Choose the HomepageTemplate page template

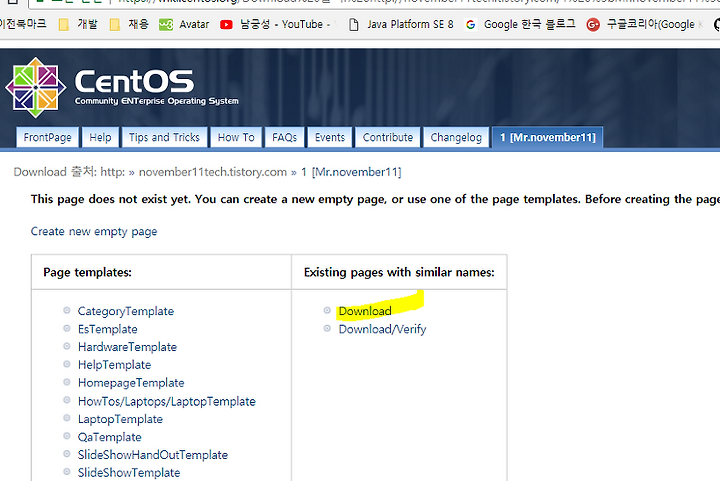[131, 383]
